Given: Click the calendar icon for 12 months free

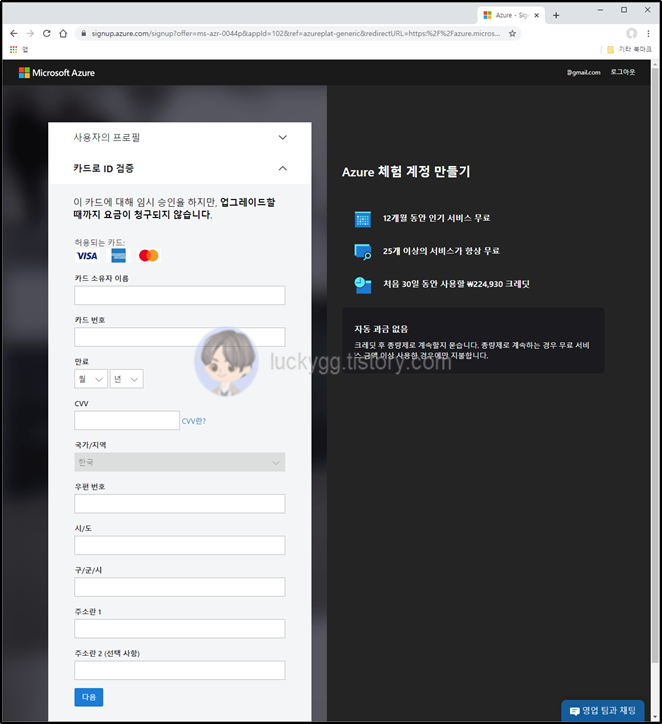Looking at the screenshot, I should pos(362,219).
